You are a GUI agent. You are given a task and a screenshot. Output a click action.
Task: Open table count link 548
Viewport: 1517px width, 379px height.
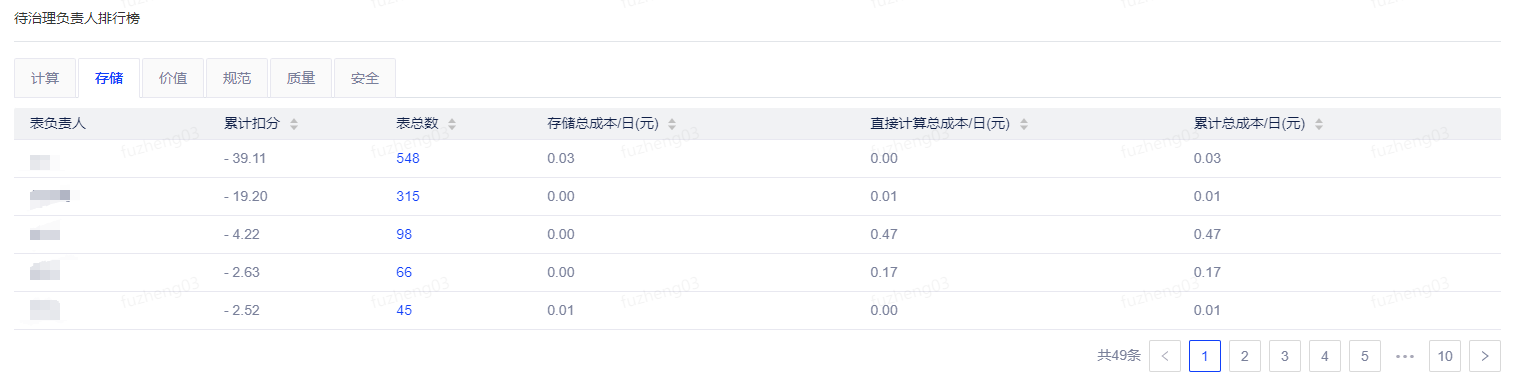coord(408,158)
